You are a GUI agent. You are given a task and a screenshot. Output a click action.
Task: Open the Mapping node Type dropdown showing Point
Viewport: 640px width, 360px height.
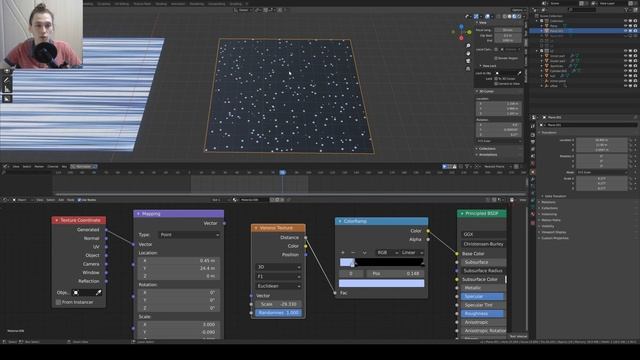coord(189,235)
